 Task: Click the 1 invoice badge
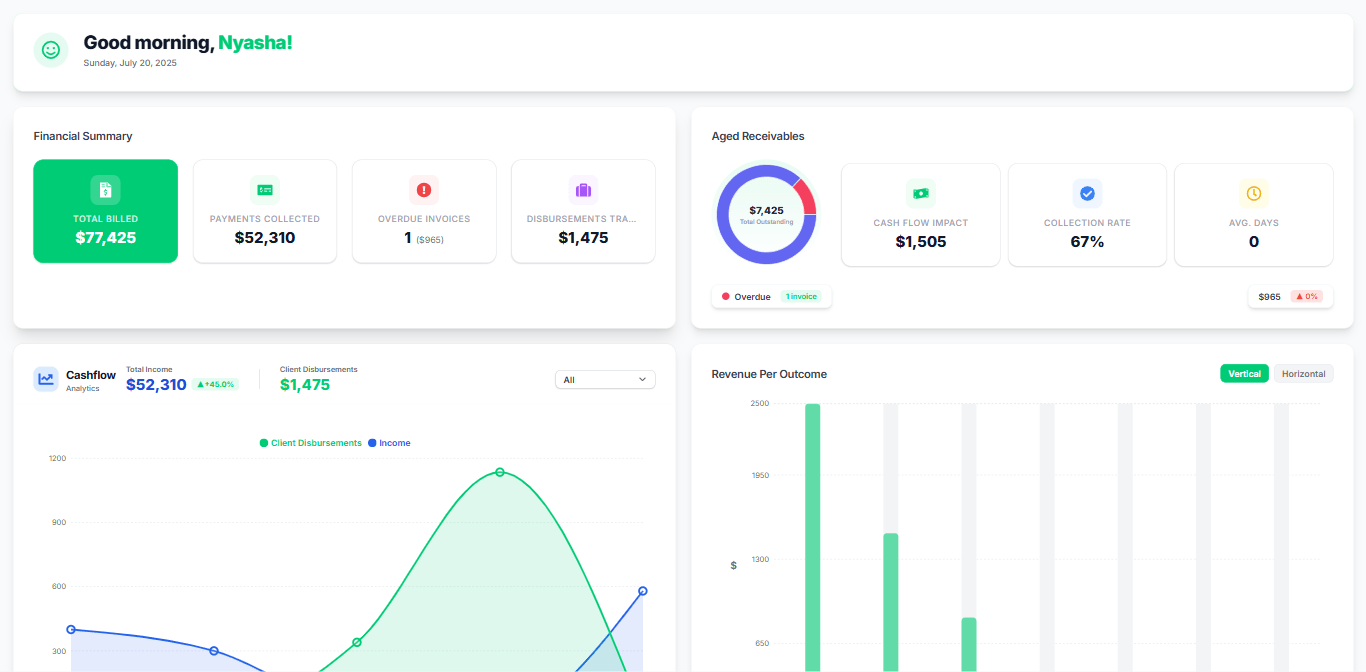803,296
